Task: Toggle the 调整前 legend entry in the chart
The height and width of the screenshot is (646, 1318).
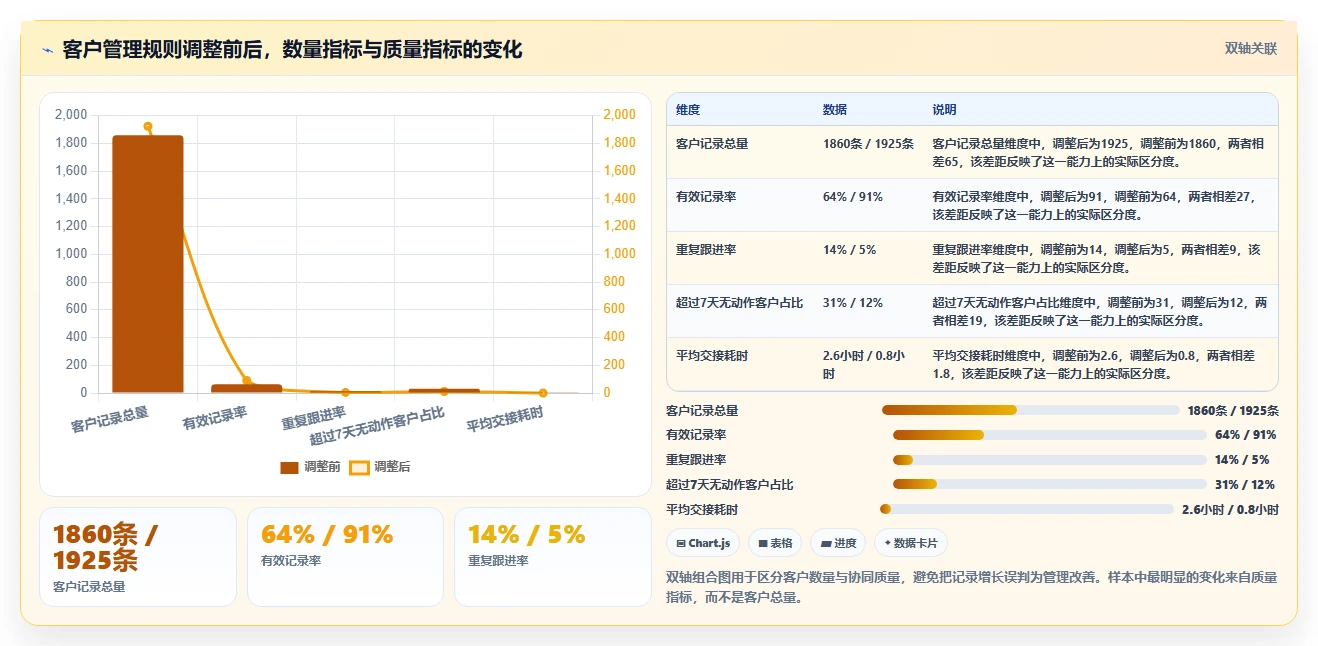Action: click(x=310, y=467)
